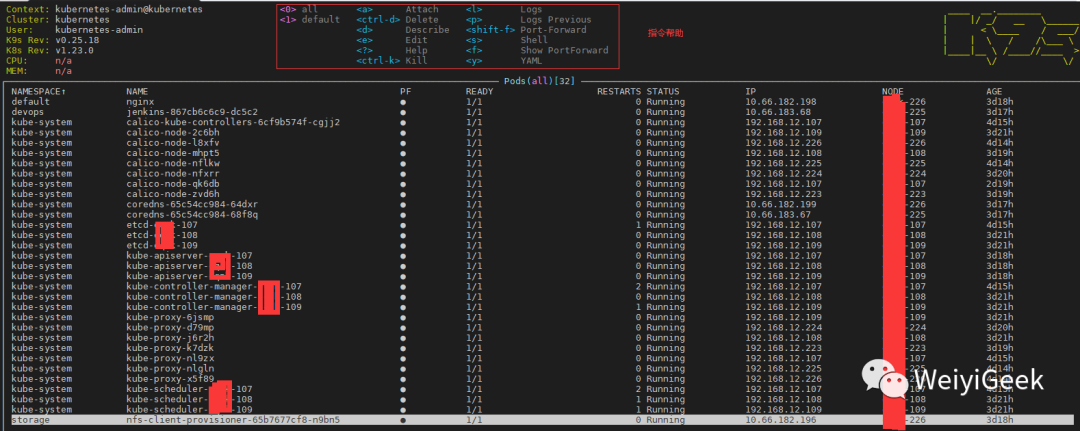Select the calico-node-2c6bh pod
Image resolution: width=1080 pixels, height=431 pixels.
pos(173,132)
